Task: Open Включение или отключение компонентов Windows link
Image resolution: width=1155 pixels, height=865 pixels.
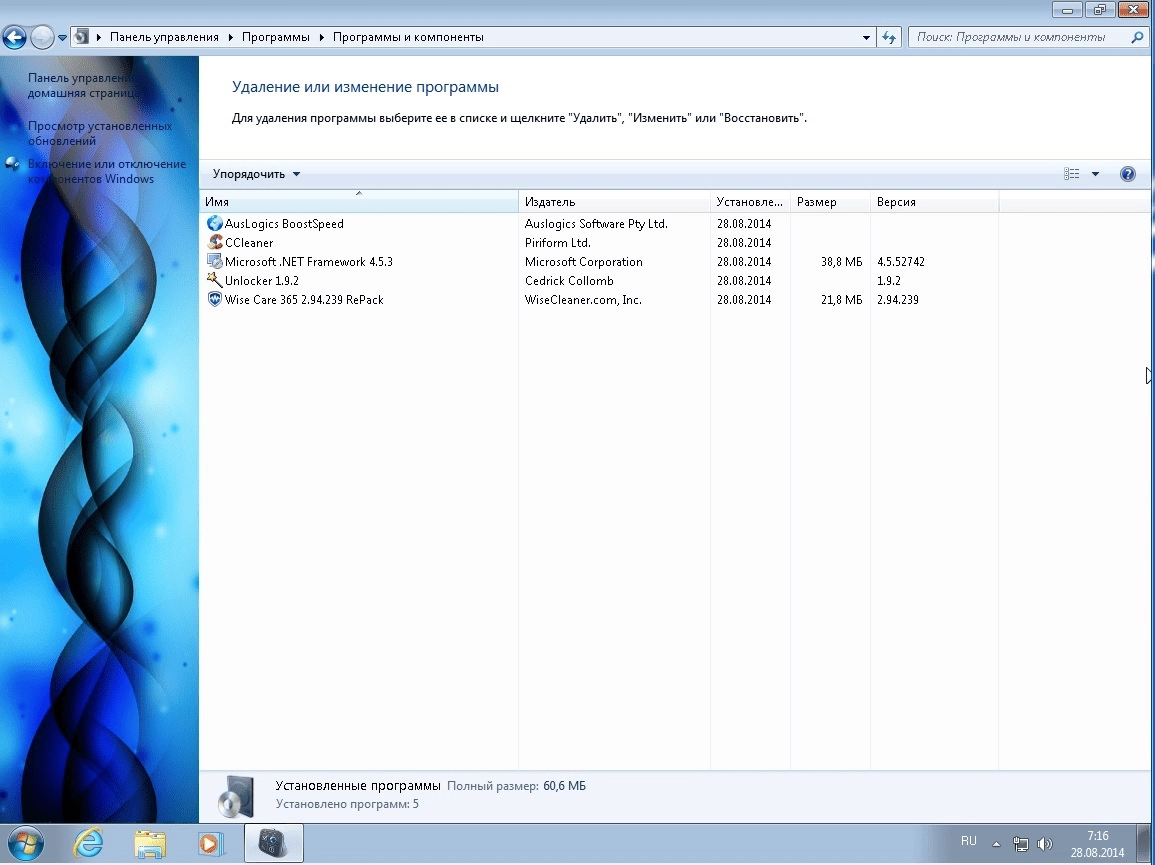Action: click(x=107, y=172)
